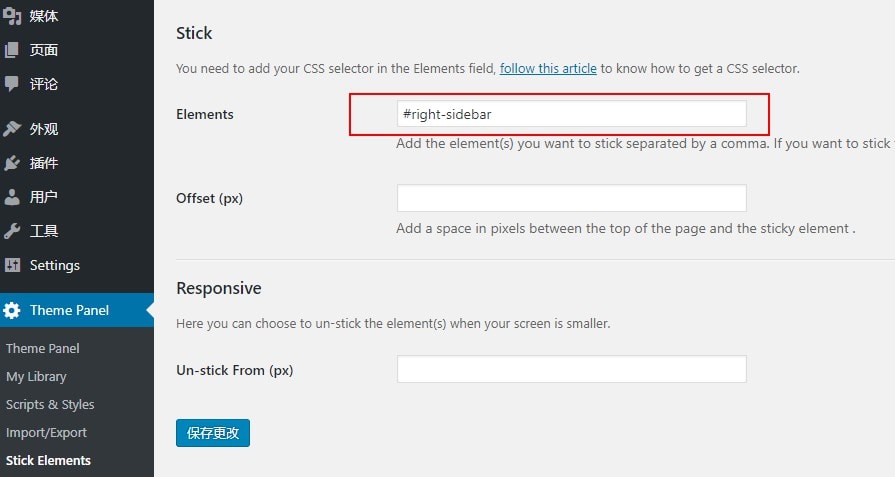Click the Un-stick From (px) input

571,369
